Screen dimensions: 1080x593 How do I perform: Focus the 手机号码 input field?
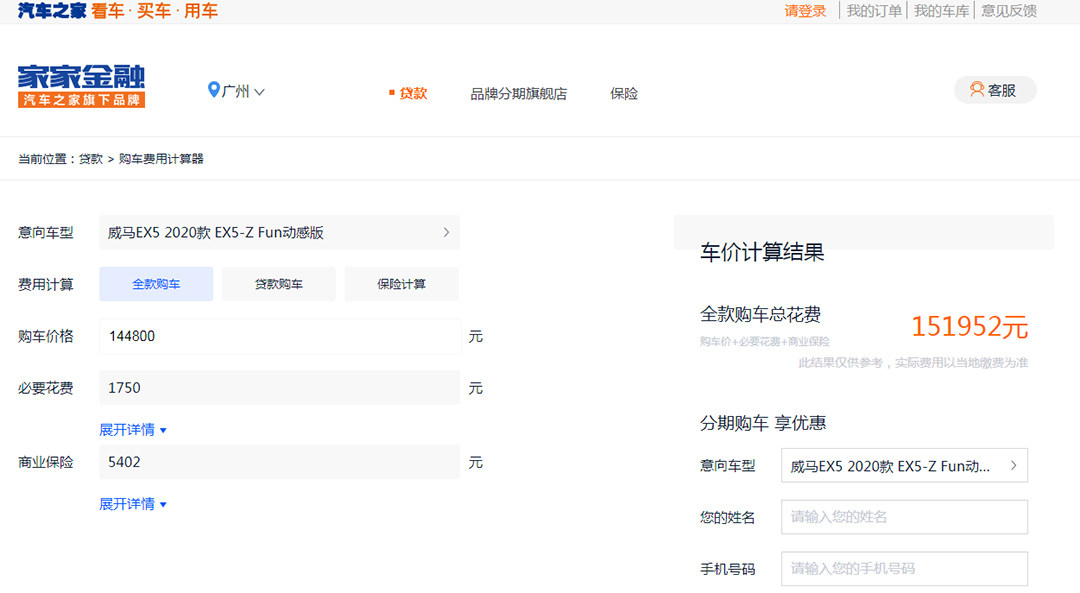tap(903, 569)
